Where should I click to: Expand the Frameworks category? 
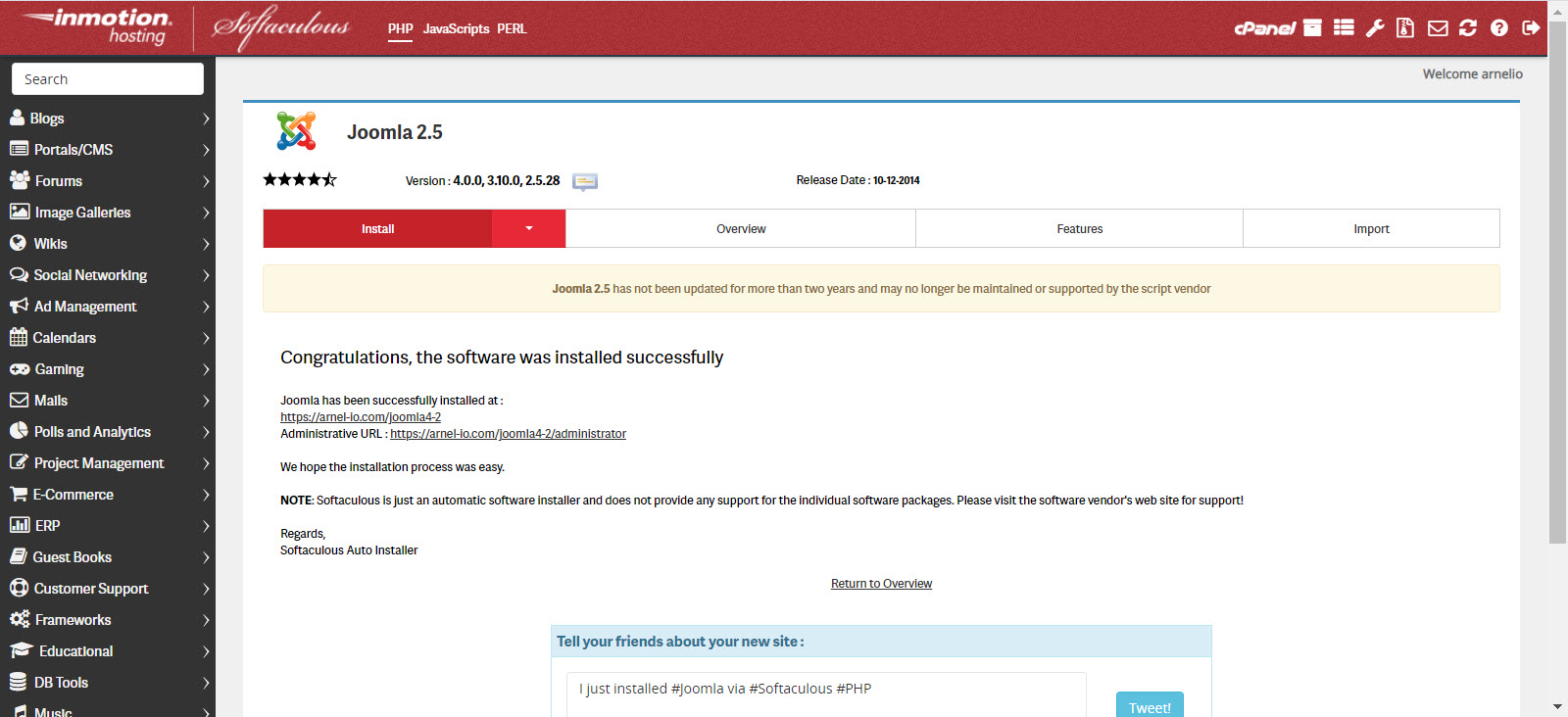pyautogui.click(x=206, y=620)
